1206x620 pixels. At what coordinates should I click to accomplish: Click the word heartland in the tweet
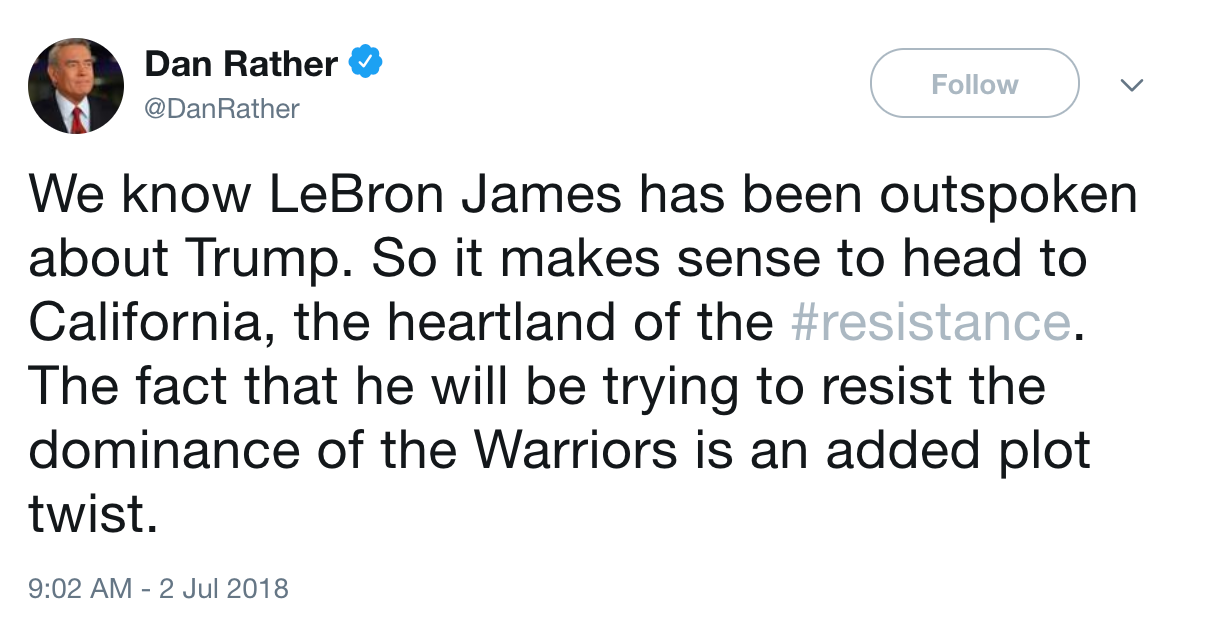(518, 323)
